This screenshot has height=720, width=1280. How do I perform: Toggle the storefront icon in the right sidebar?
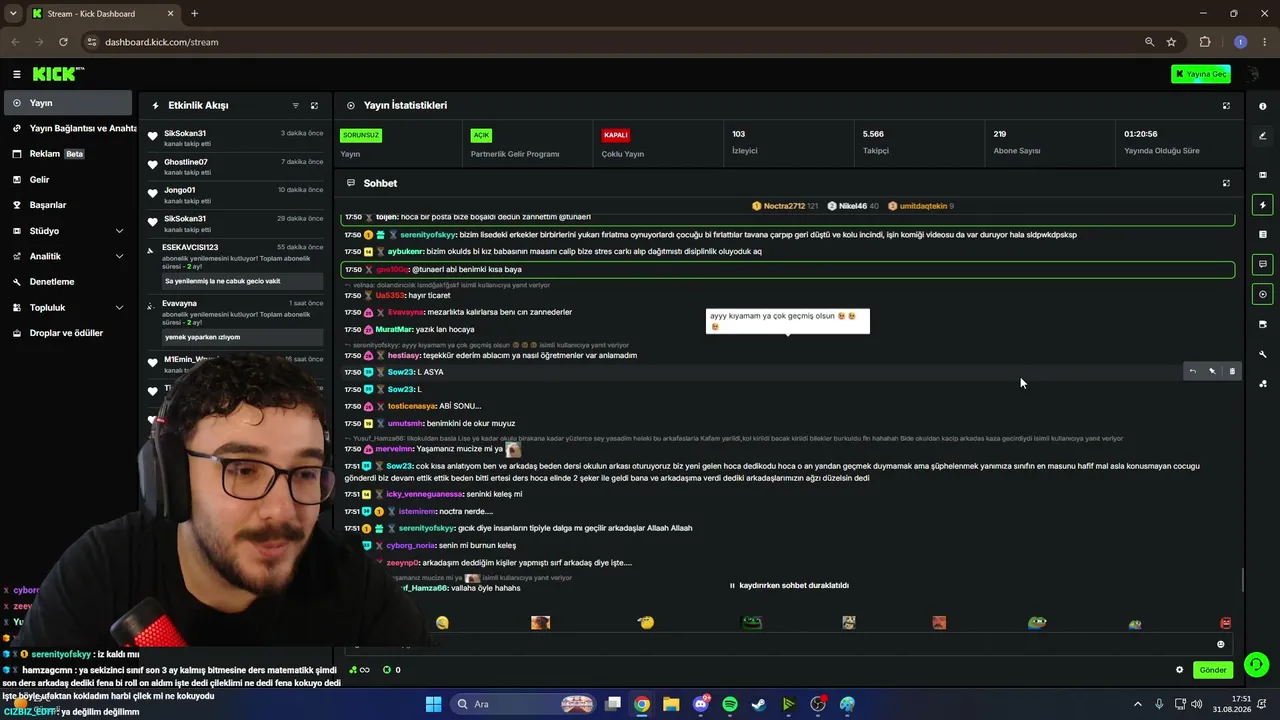(x=1263, y=324)
